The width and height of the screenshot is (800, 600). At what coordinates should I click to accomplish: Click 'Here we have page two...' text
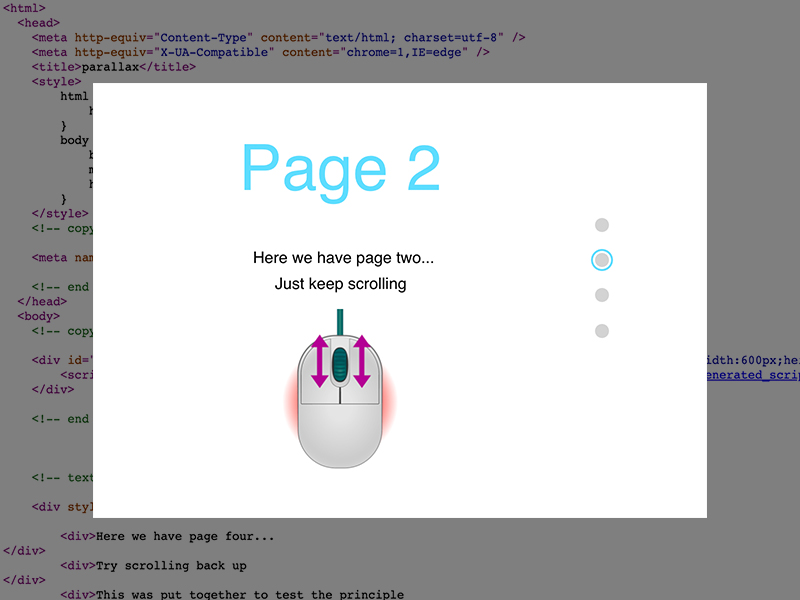pos(343,258)
